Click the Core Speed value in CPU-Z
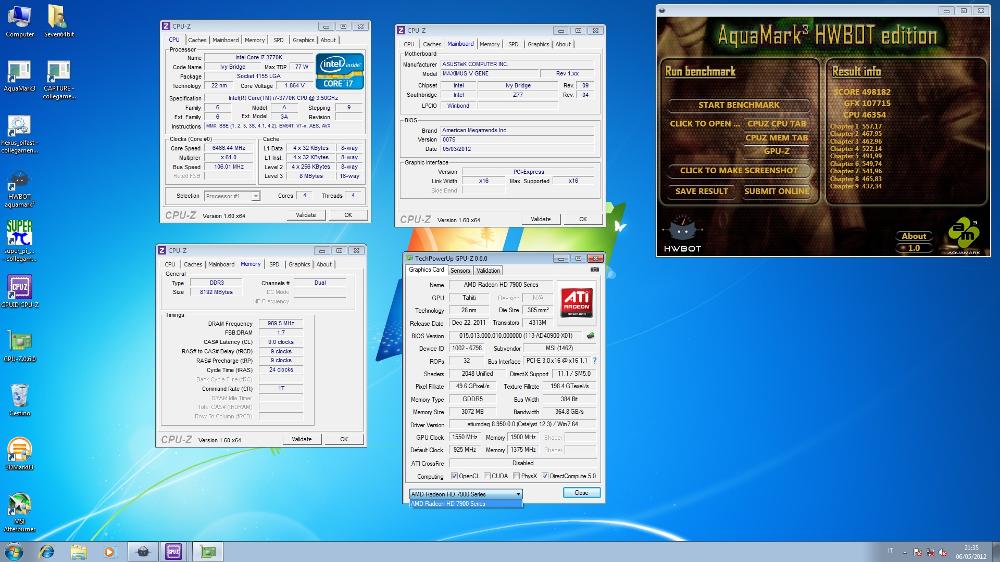 [x=228, y=148]
